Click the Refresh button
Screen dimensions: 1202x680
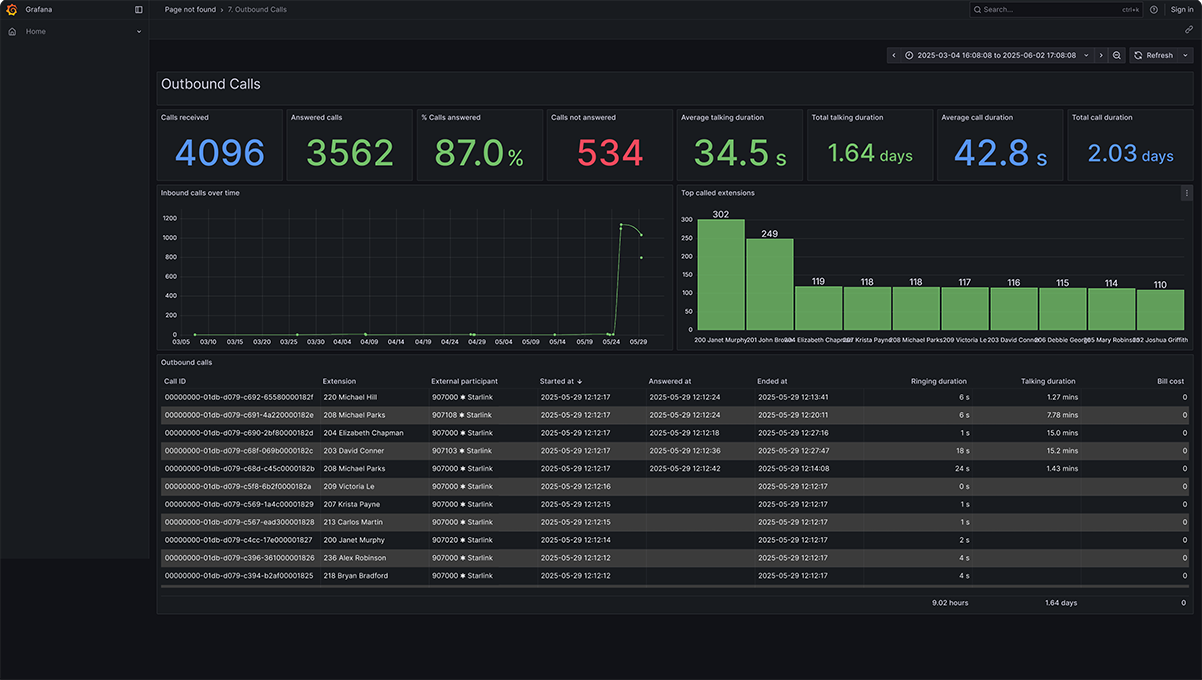click(x=1153, y=56)
